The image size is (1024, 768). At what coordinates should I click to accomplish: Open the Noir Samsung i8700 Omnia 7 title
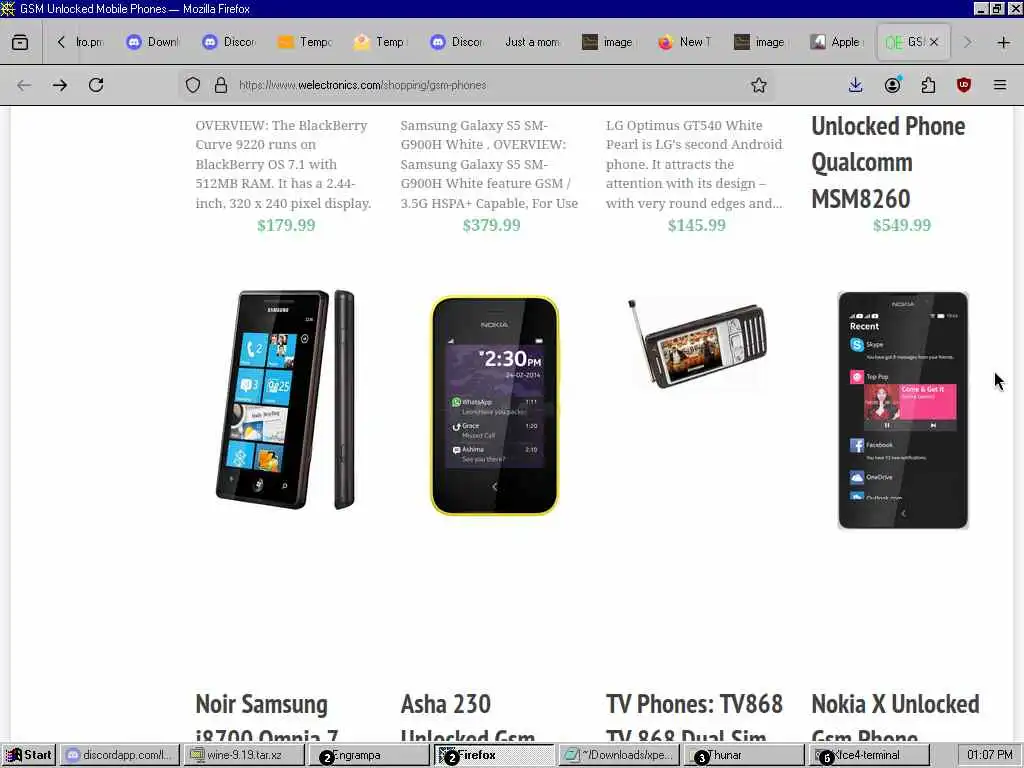(x=266, y=717)
